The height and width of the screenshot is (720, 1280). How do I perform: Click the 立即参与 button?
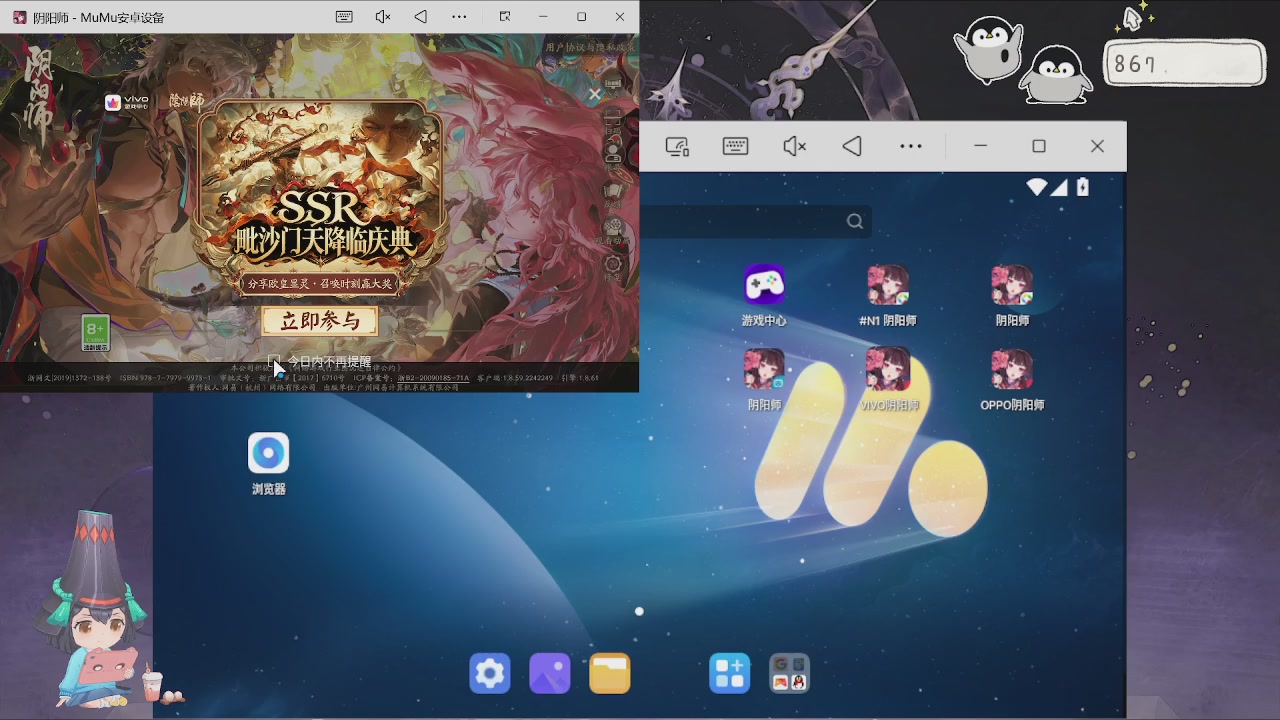(320, 321)
